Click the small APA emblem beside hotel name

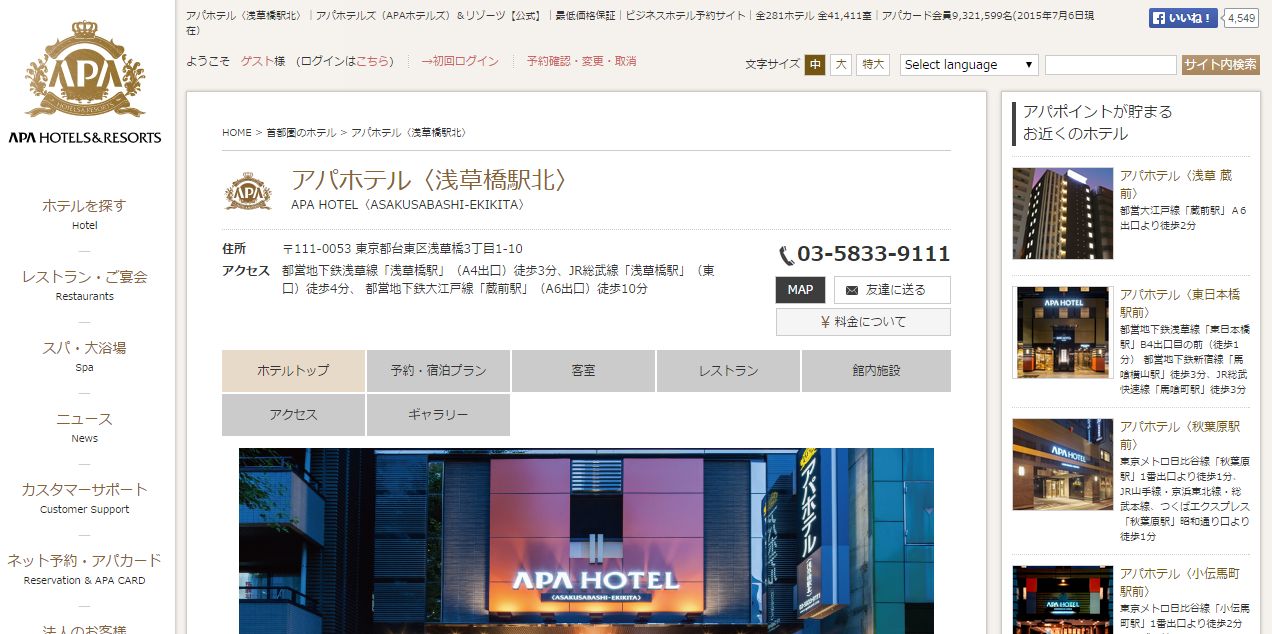click(x=248, y=190)
